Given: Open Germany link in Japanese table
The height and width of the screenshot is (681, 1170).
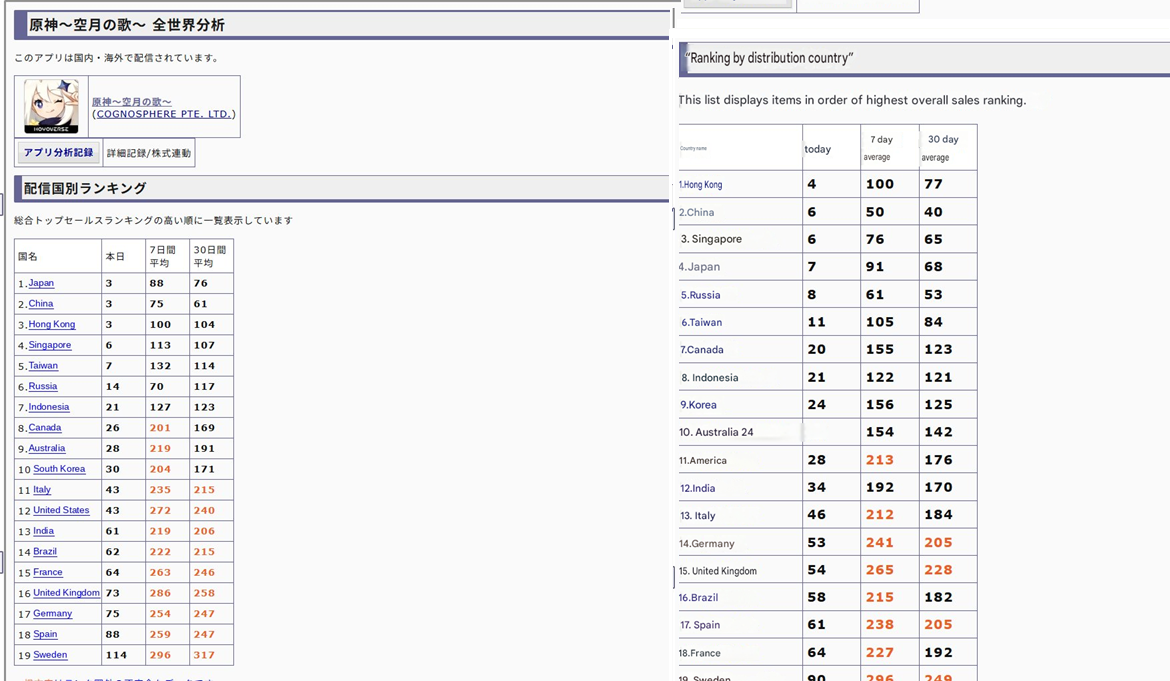Looking at the screenshot, I should [52, 613].
